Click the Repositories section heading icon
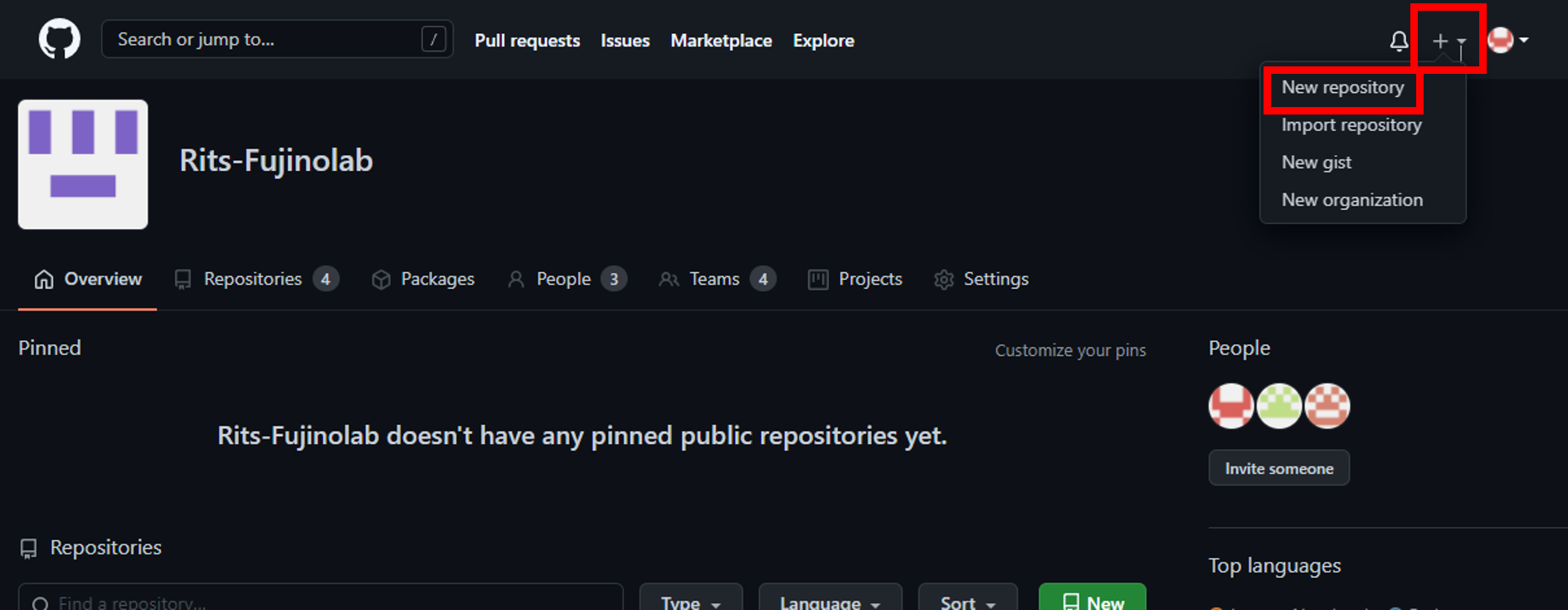The height and width of the screenshot is (610, 1568). click(x=28, y=549)
